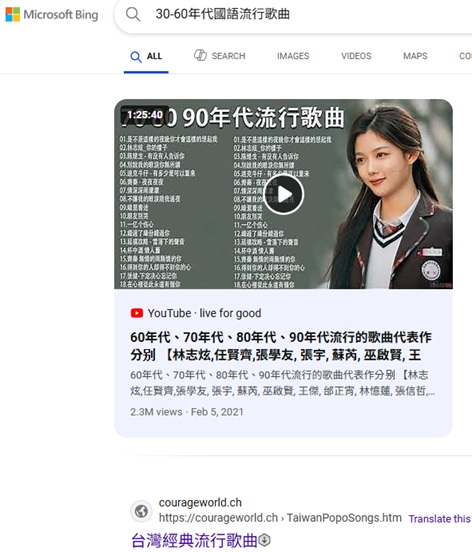Click the Microsoft Bing logo

click(52, 15)
